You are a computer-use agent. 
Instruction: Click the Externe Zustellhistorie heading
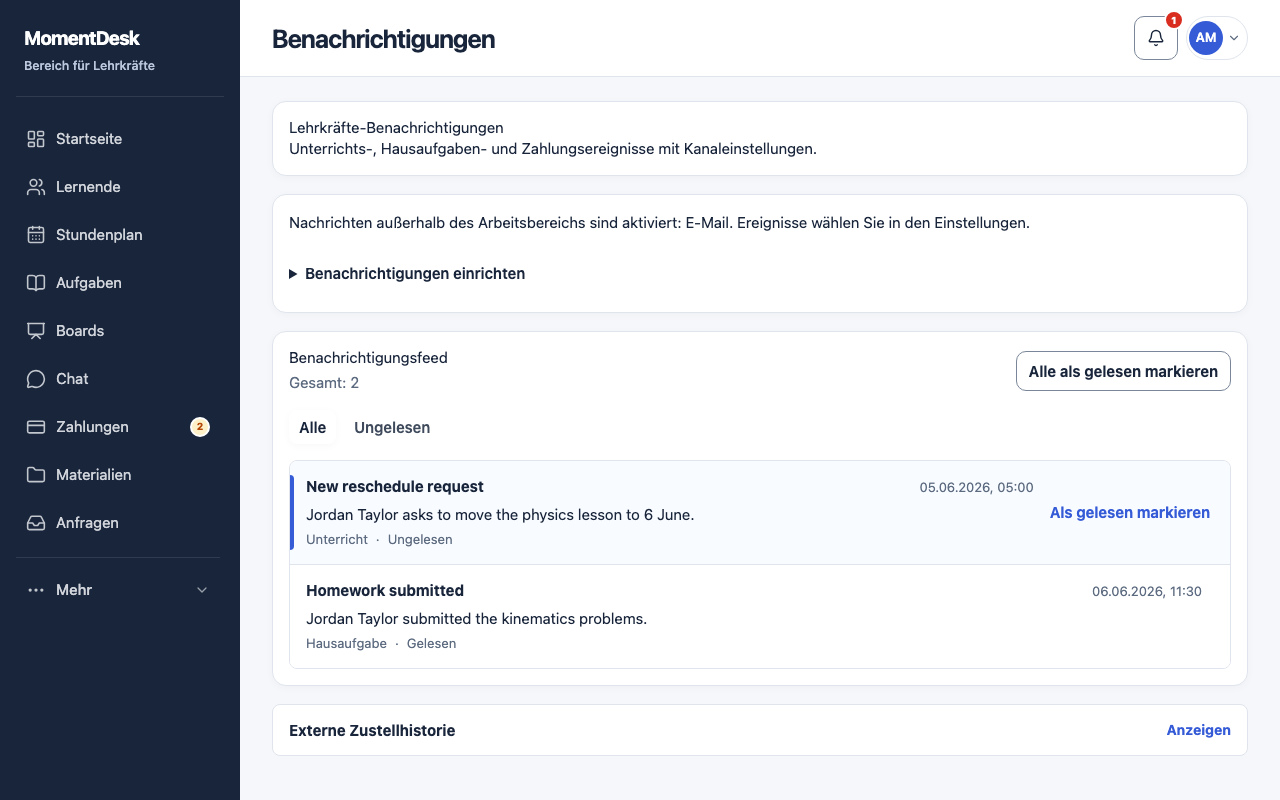point(372,731)
